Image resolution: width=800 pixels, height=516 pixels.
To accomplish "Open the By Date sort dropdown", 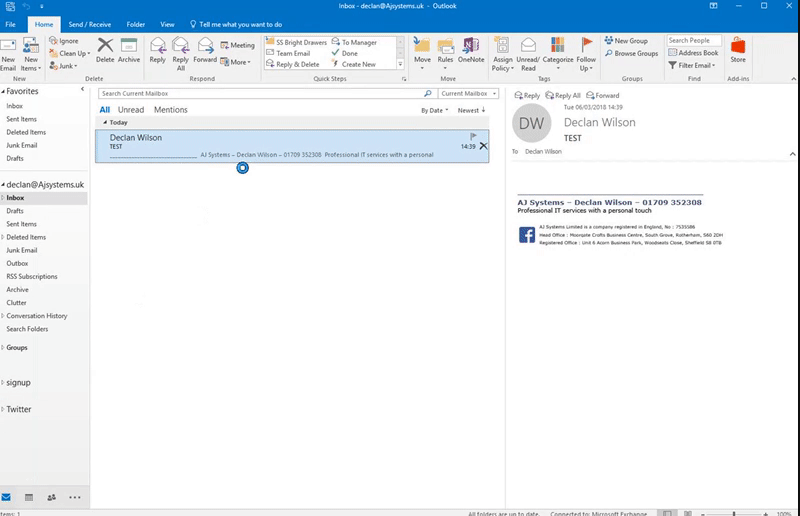I will 434,110.
